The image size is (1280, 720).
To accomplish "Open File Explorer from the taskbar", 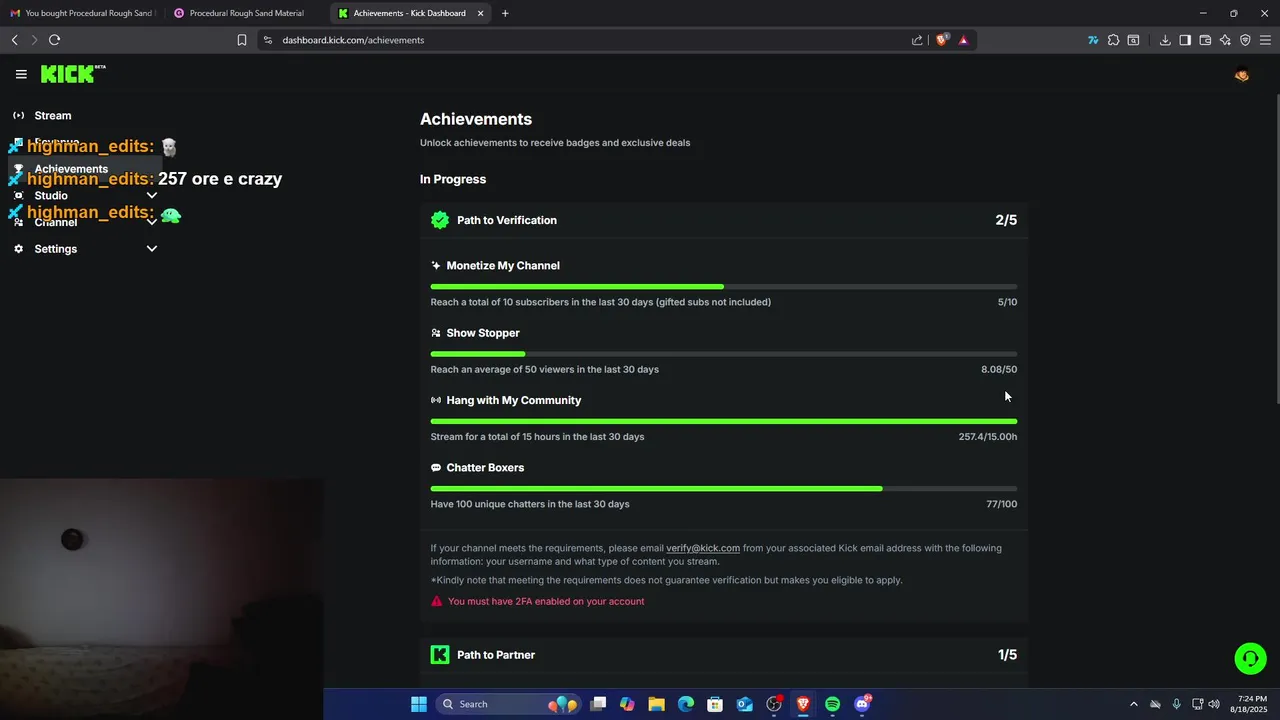I will click(x=656, y=704).
